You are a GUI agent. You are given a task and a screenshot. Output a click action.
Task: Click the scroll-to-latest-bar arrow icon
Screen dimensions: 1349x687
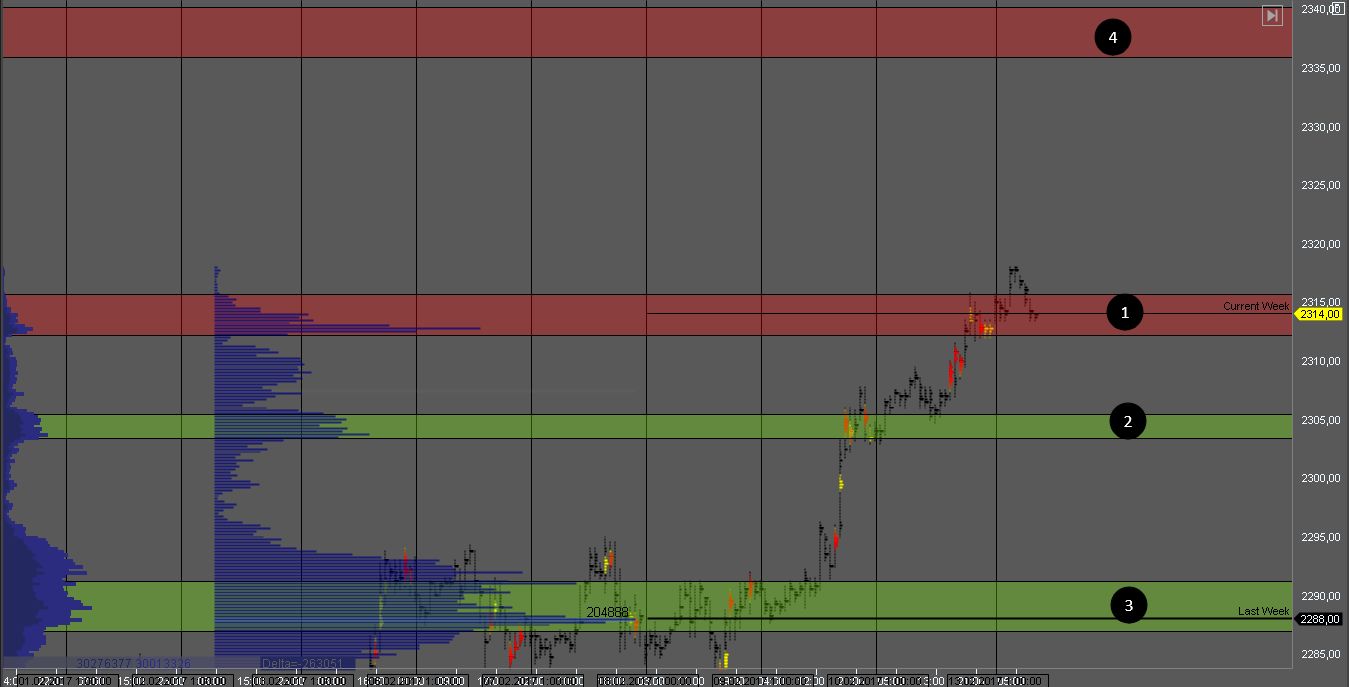click(1272, 16)
